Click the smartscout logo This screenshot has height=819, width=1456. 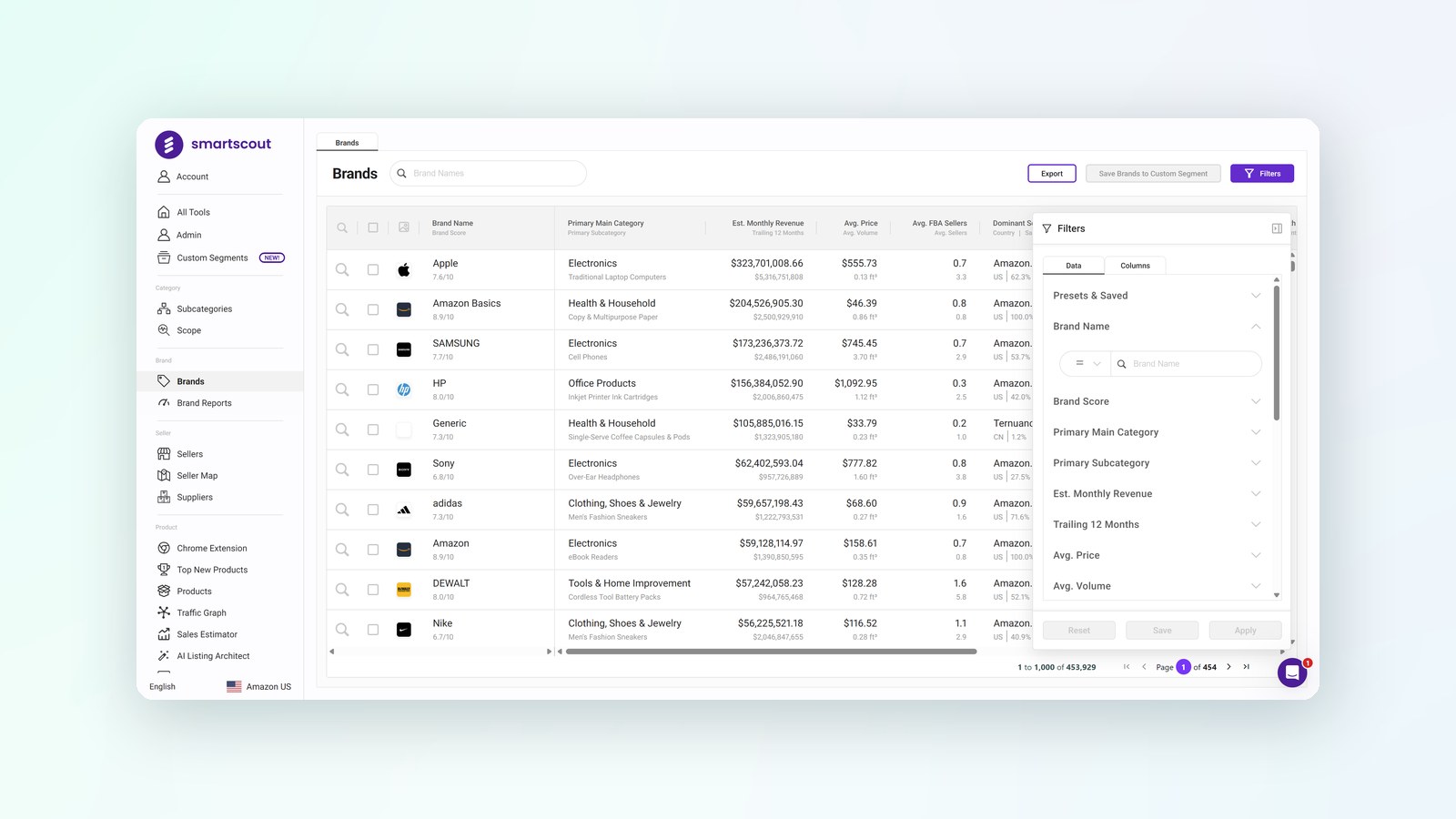[213, 144]
